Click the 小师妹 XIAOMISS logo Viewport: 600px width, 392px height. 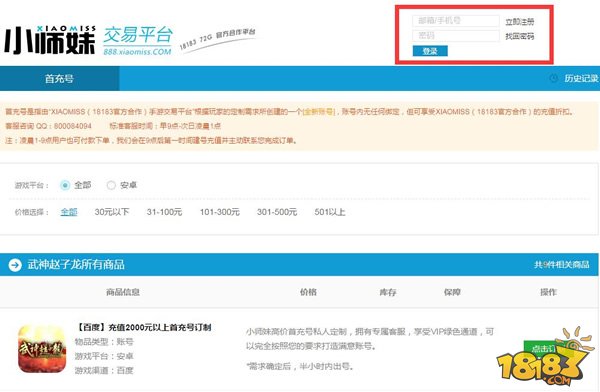click(50, 40)
